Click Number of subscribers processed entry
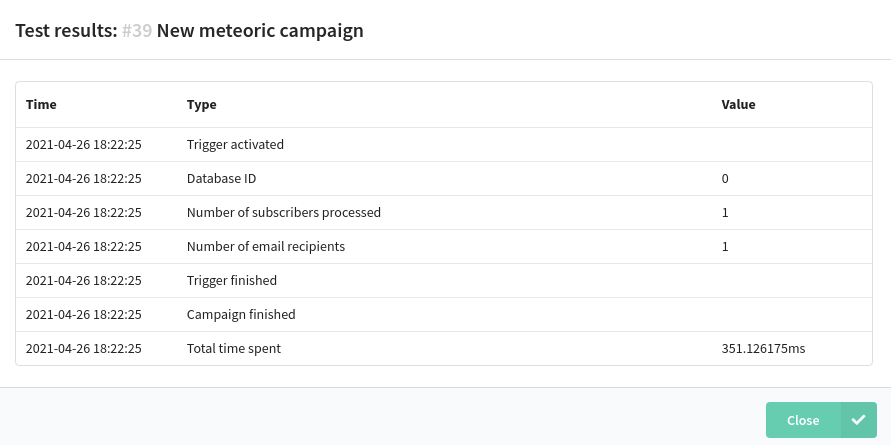Screen dimensions: 891x445 pyautogui.click(x=284, y=213)
